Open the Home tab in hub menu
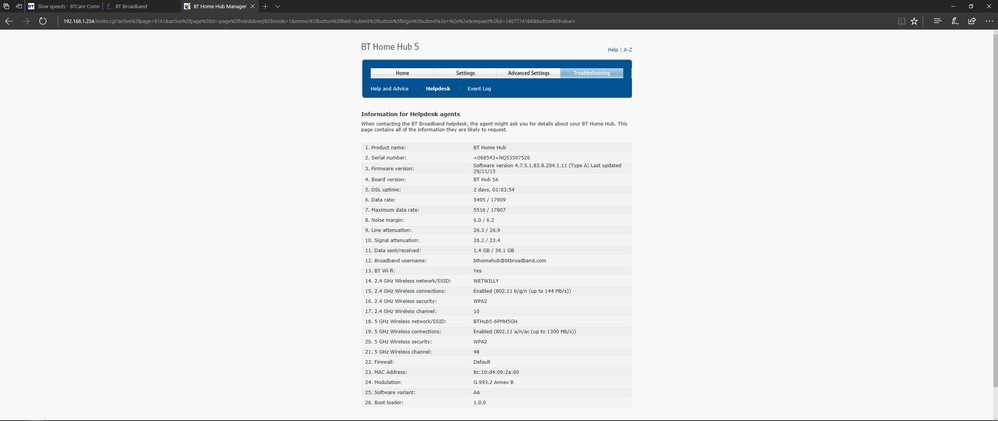Screen dimensions: 998x421 [402, 73]
